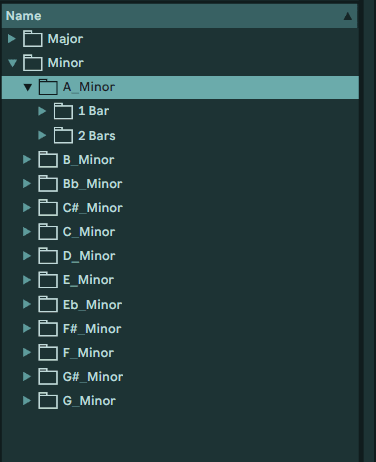
Task: Expand the Major folder arrow
Action: click(x=12, y=39)
